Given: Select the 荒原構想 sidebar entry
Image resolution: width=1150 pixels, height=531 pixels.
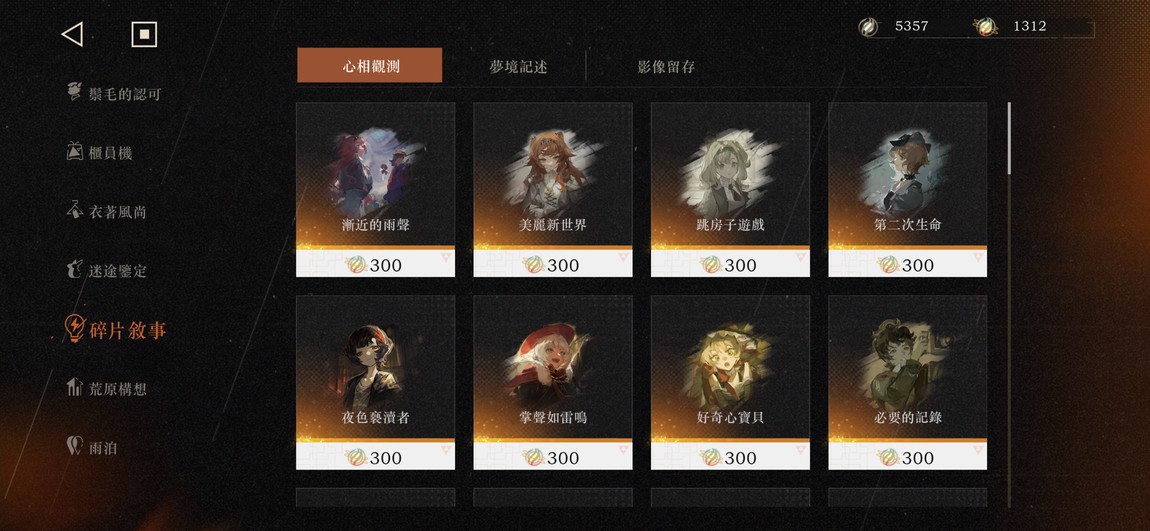Looking at the screenshot, I should click(x=107, y=389).
